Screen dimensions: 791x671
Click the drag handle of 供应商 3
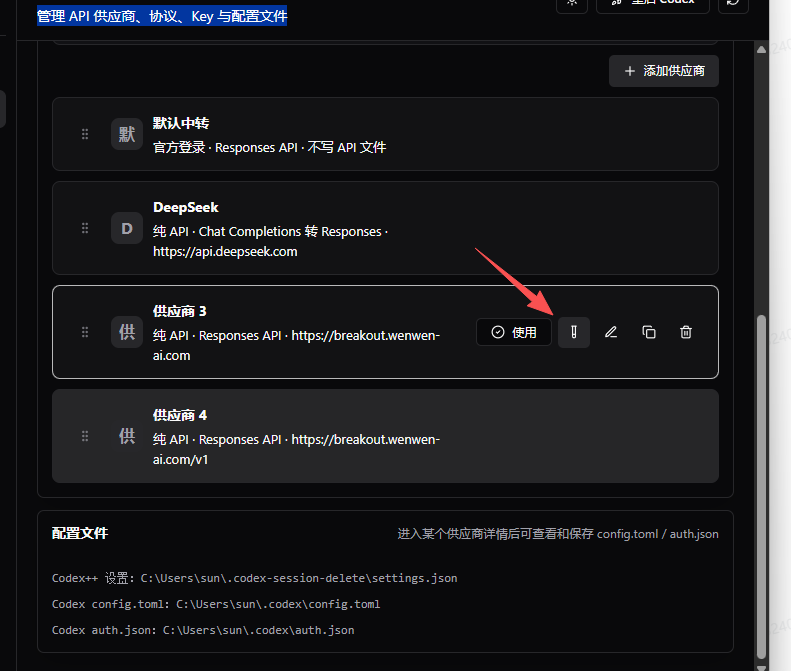click(85, 332)
